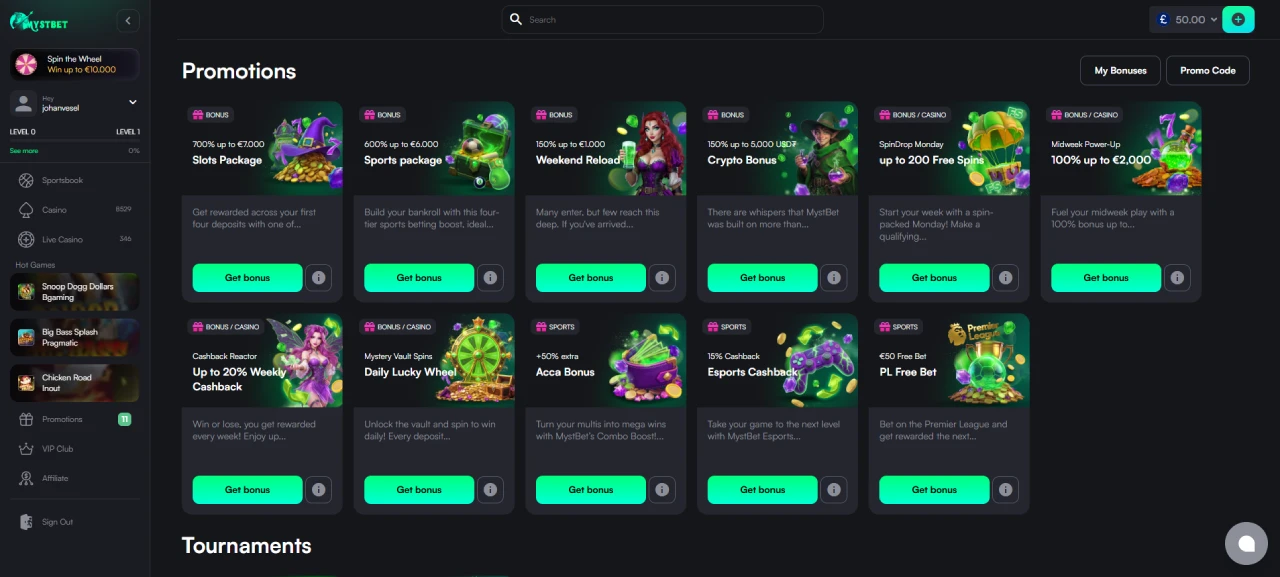
Task: Click the My Bonuses button
Action: (1120, 71)
